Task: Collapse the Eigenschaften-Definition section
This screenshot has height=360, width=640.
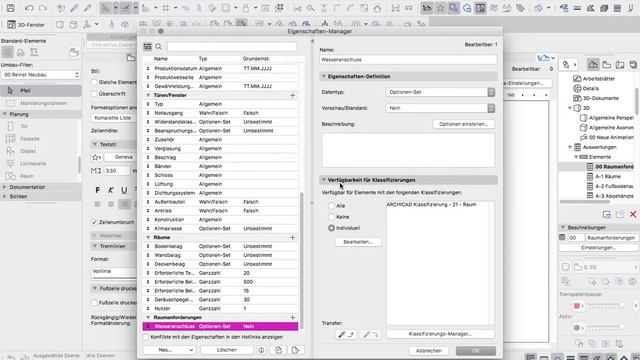Action: pyautogui.click(x=323, y=76)
